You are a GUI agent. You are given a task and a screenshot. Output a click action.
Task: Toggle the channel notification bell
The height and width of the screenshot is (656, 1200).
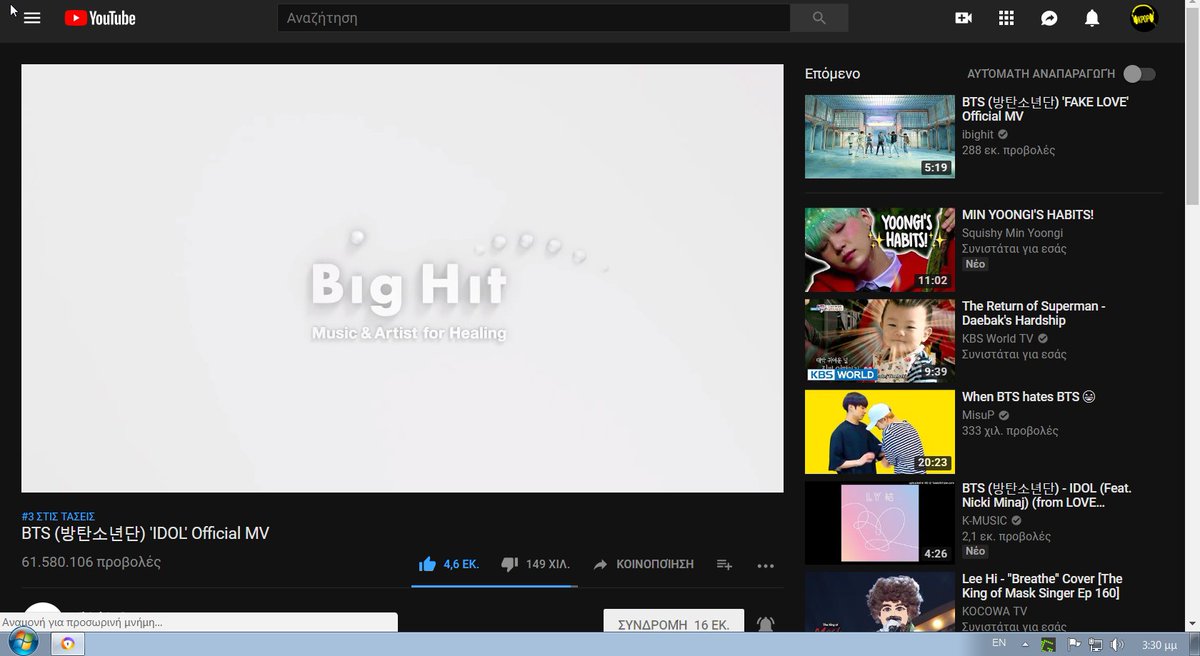pyautogui.click(x=766, y=622)
